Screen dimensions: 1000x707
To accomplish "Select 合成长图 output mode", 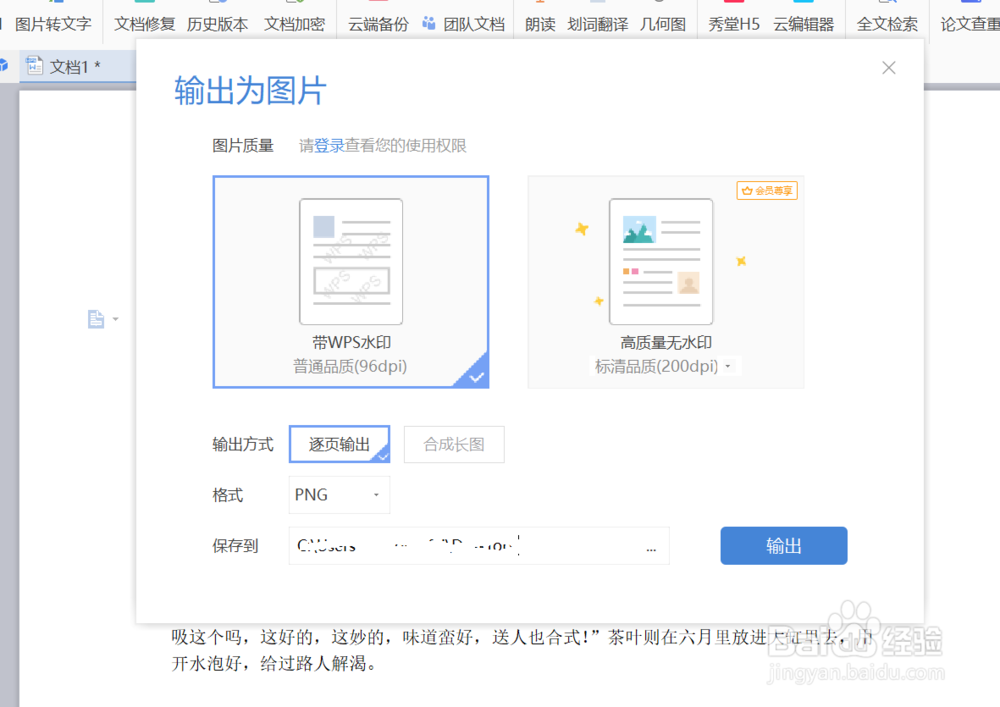I will point(454,444).
